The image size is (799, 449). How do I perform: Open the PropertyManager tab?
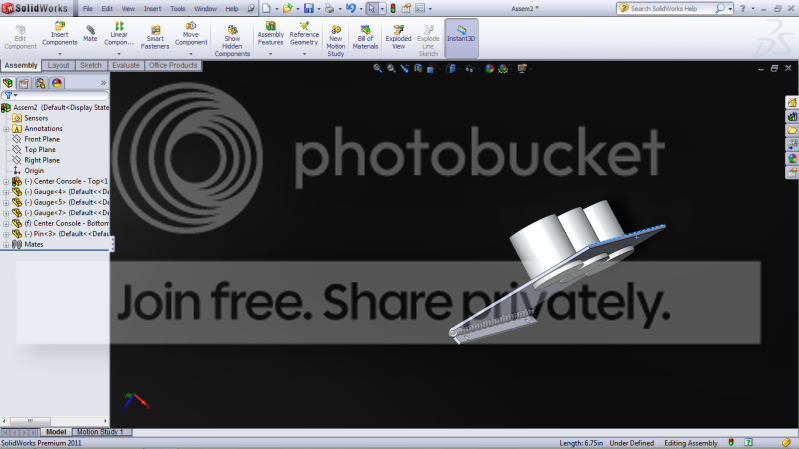24,83
